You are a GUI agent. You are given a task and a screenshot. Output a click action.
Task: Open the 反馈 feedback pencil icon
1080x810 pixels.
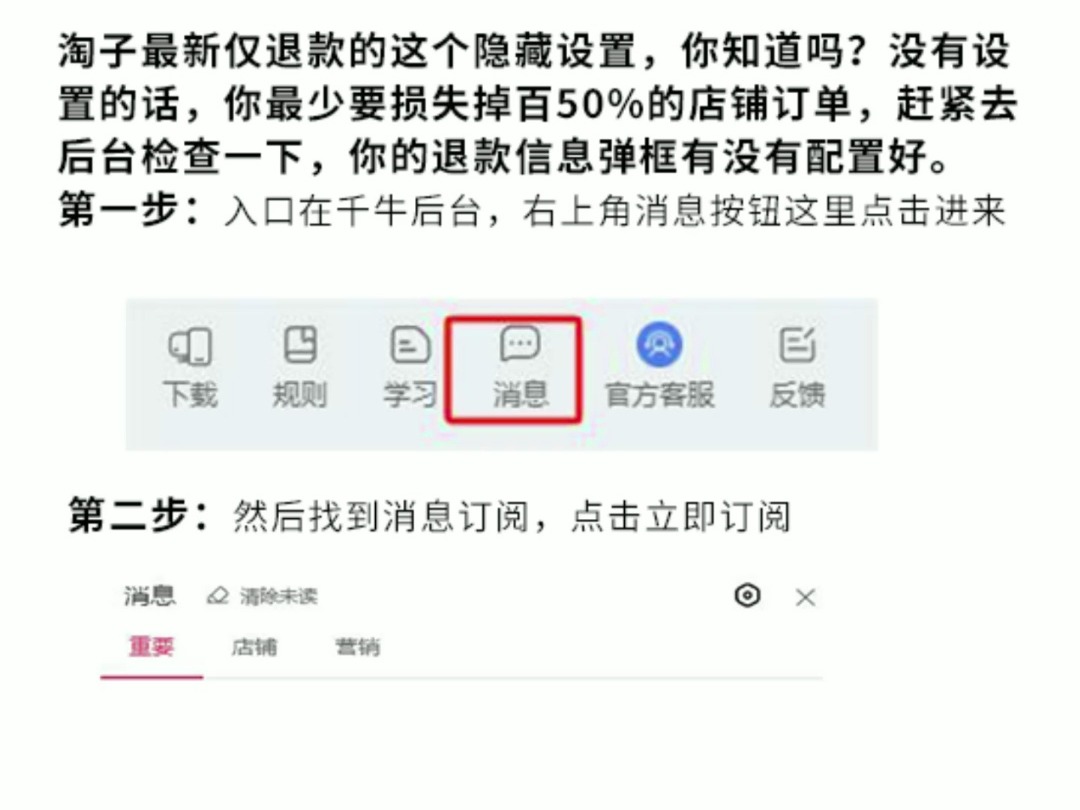(x=797, y=344)
